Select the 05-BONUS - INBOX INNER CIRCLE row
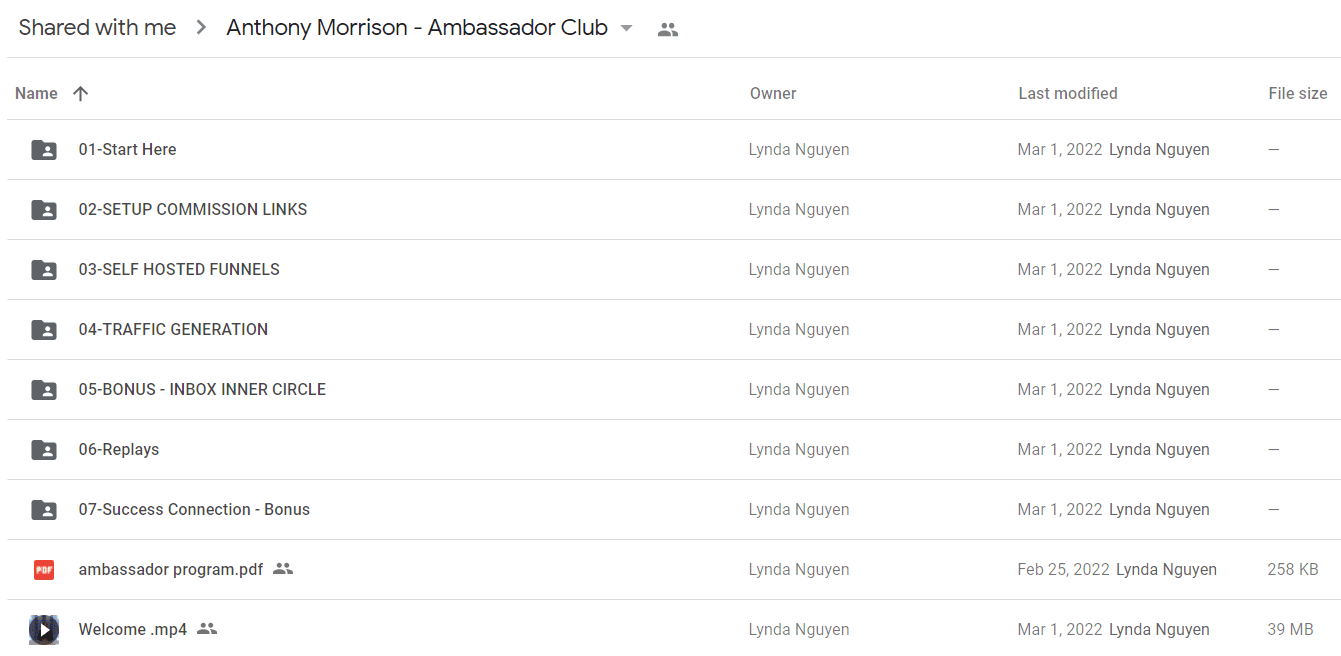The width and height of the screenshot is (1341, 656). point(674,390)
